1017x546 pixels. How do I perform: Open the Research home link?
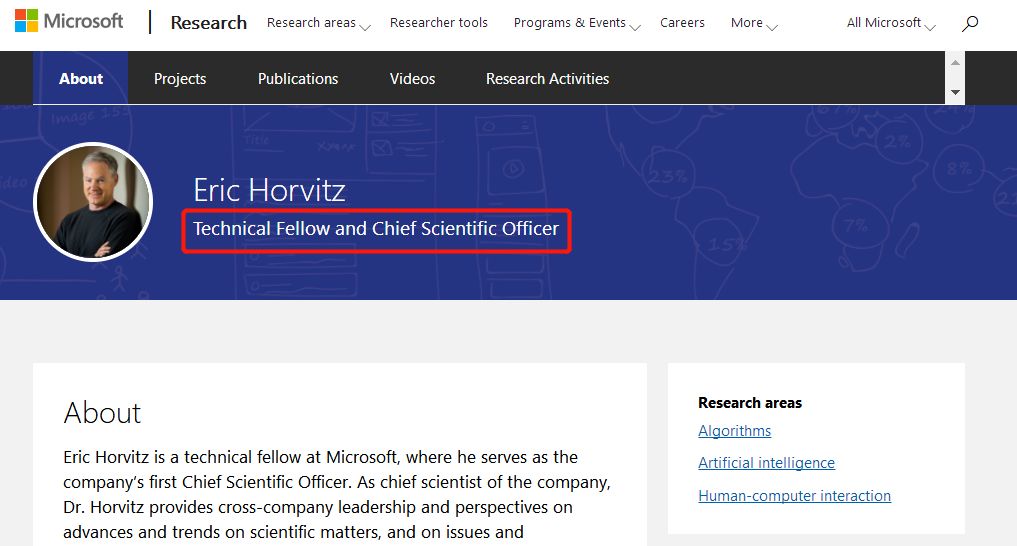(208, 23)
